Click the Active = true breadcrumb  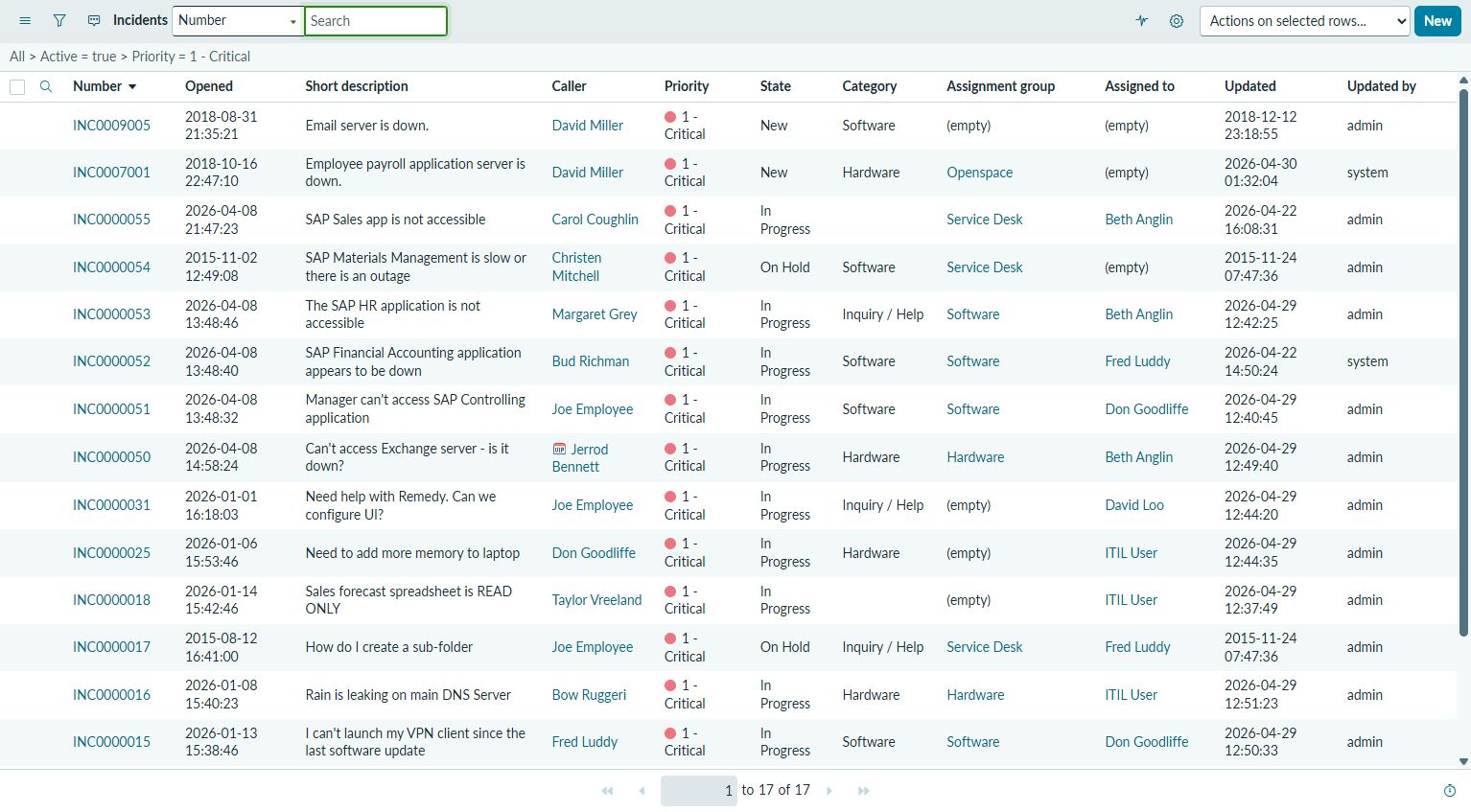coord(78,57)
